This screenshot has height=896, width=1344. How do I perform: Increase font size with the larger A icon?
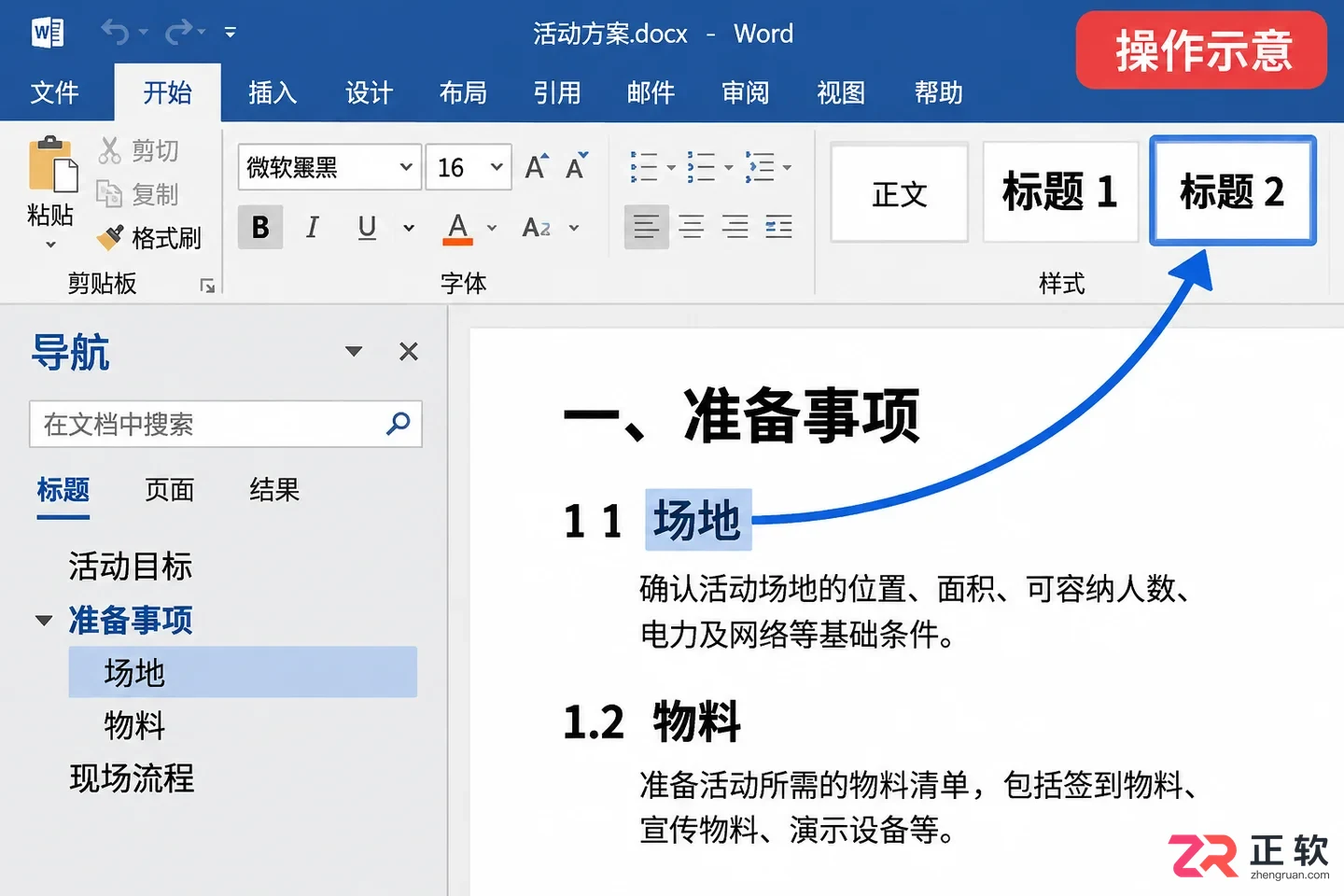coord(537,167)
